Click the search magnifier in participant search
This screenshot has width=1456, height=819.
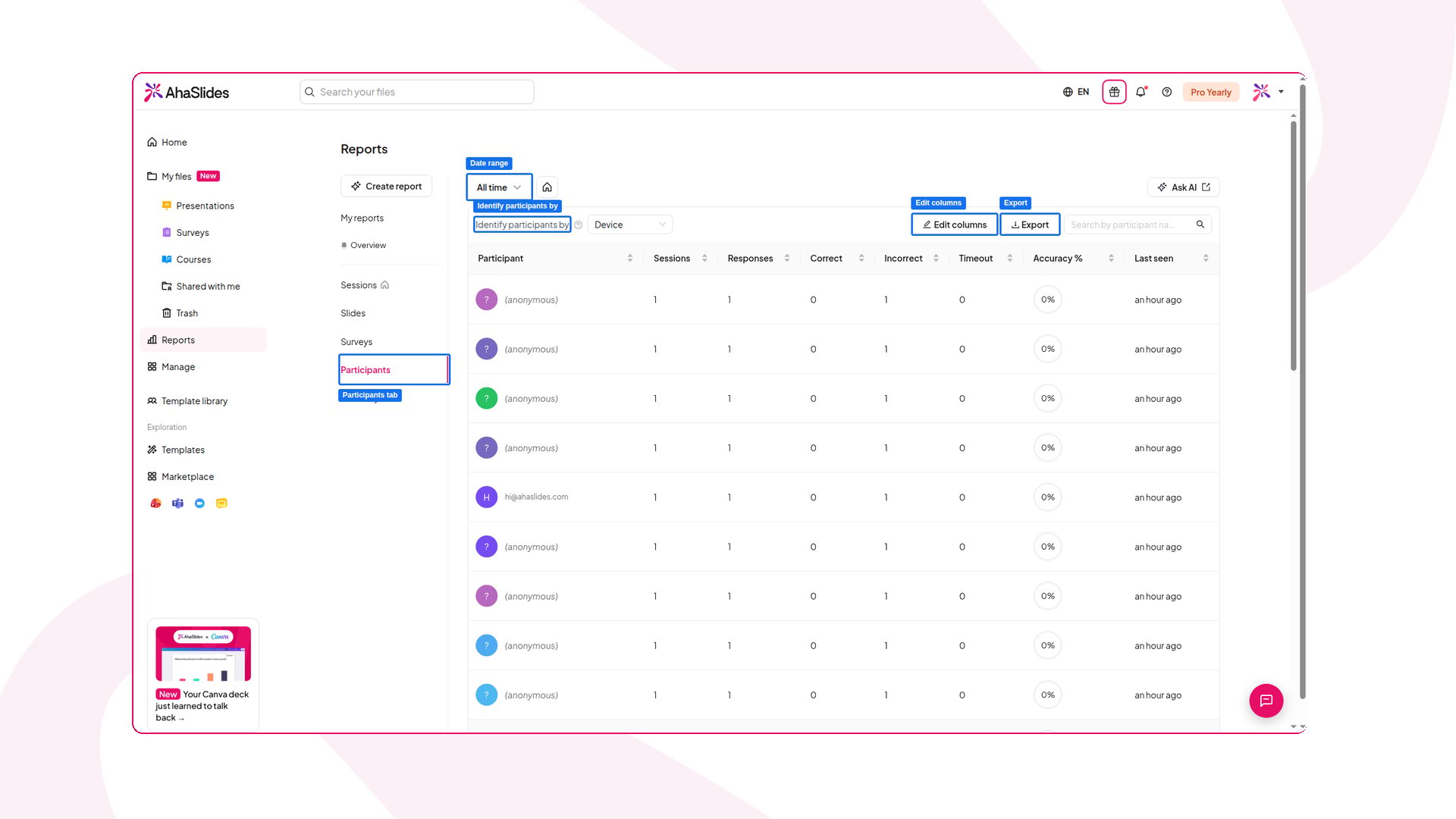tap(1200, 224)
